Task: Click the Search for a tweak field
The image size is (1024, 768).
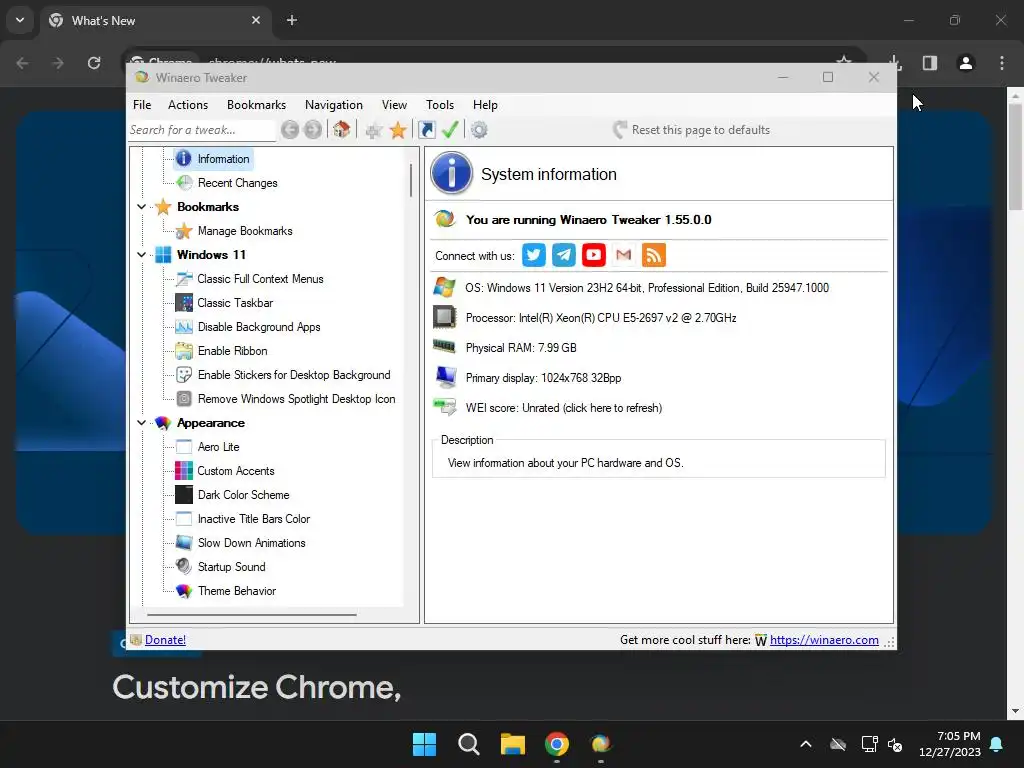Action: click(202, 130)
